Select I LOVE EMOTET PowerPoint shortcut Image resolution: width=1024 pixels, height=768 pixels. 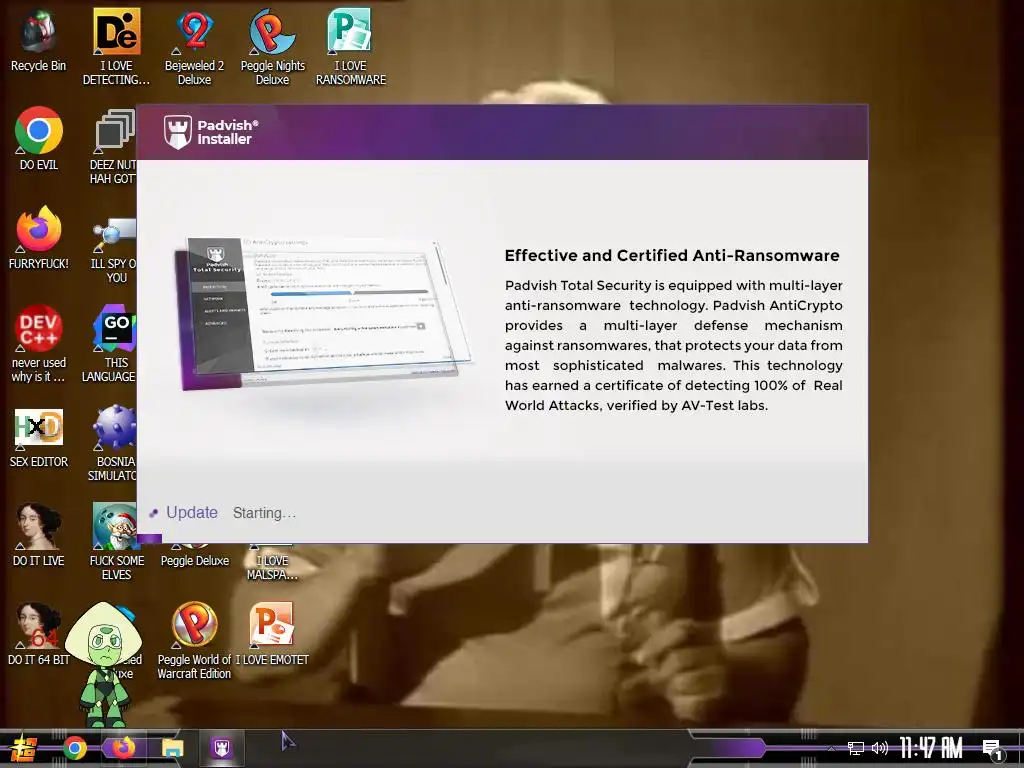point(272,634)
